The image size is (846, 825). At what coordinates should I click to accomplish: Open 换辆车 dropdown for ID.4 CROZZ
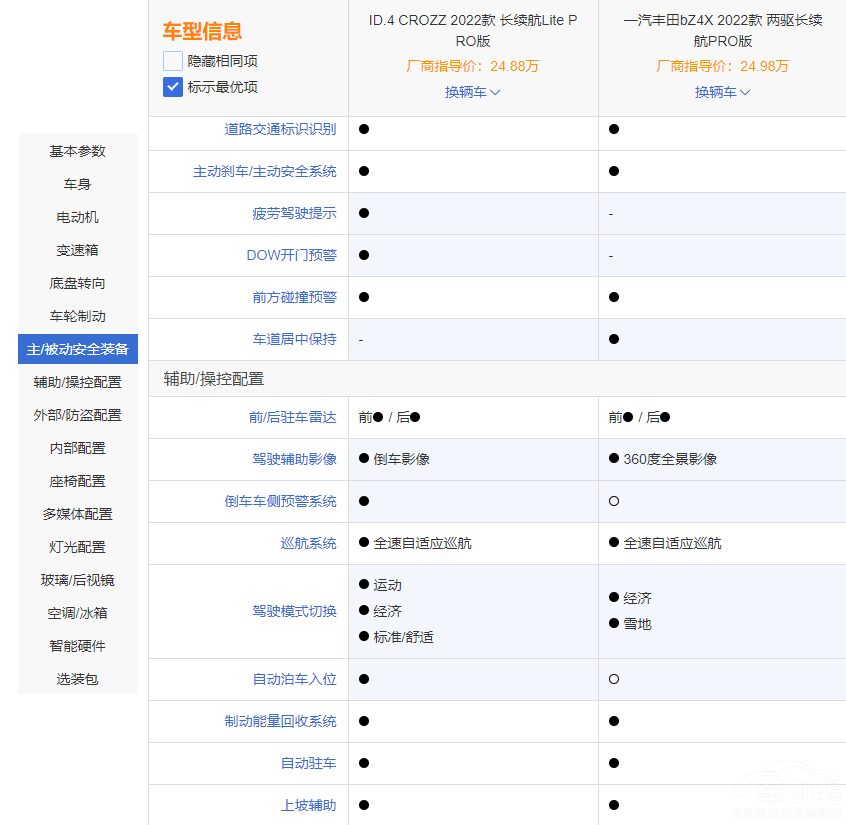click(x=473, y=92)
